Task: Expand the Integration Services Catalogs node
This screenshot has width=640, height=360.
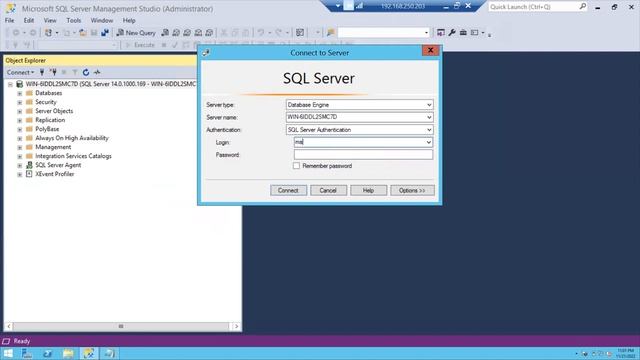Action: (x=20, y=156)
